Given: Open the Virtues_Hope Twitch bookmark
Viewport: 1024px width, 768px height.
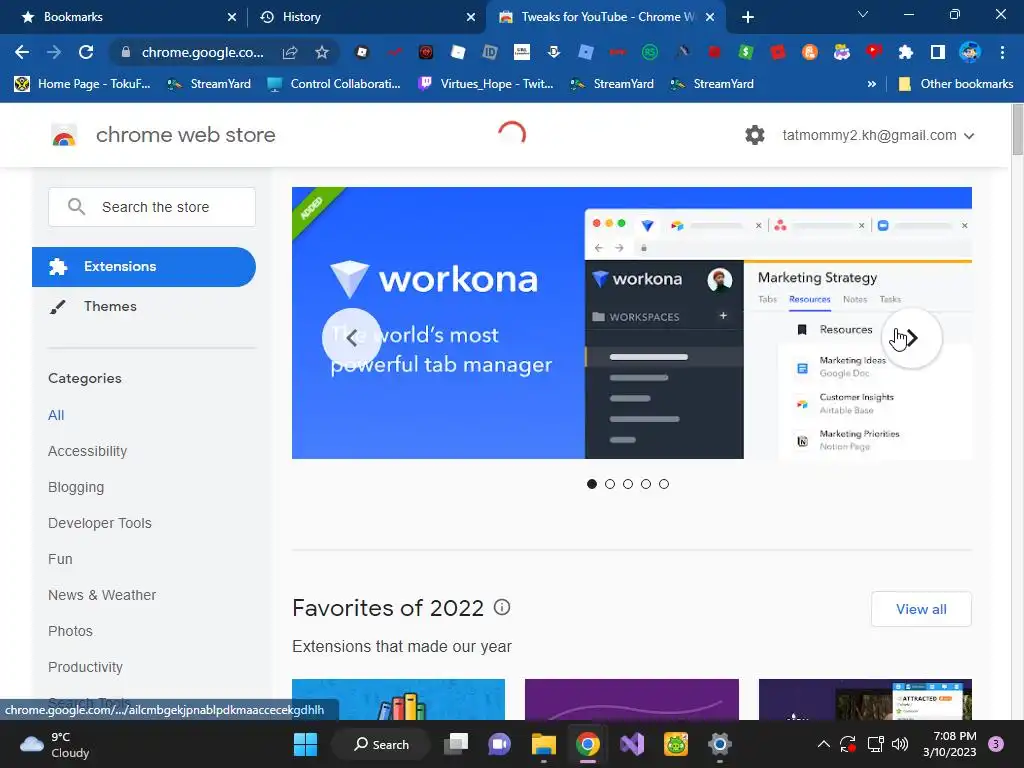Looking at the screenshot, I should tap(486, 84).
